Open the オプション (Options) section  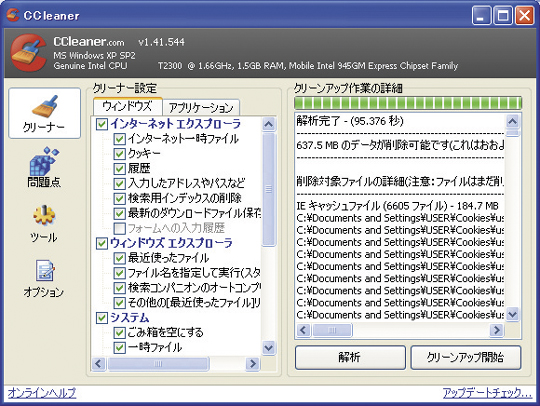tap(44, 279)
